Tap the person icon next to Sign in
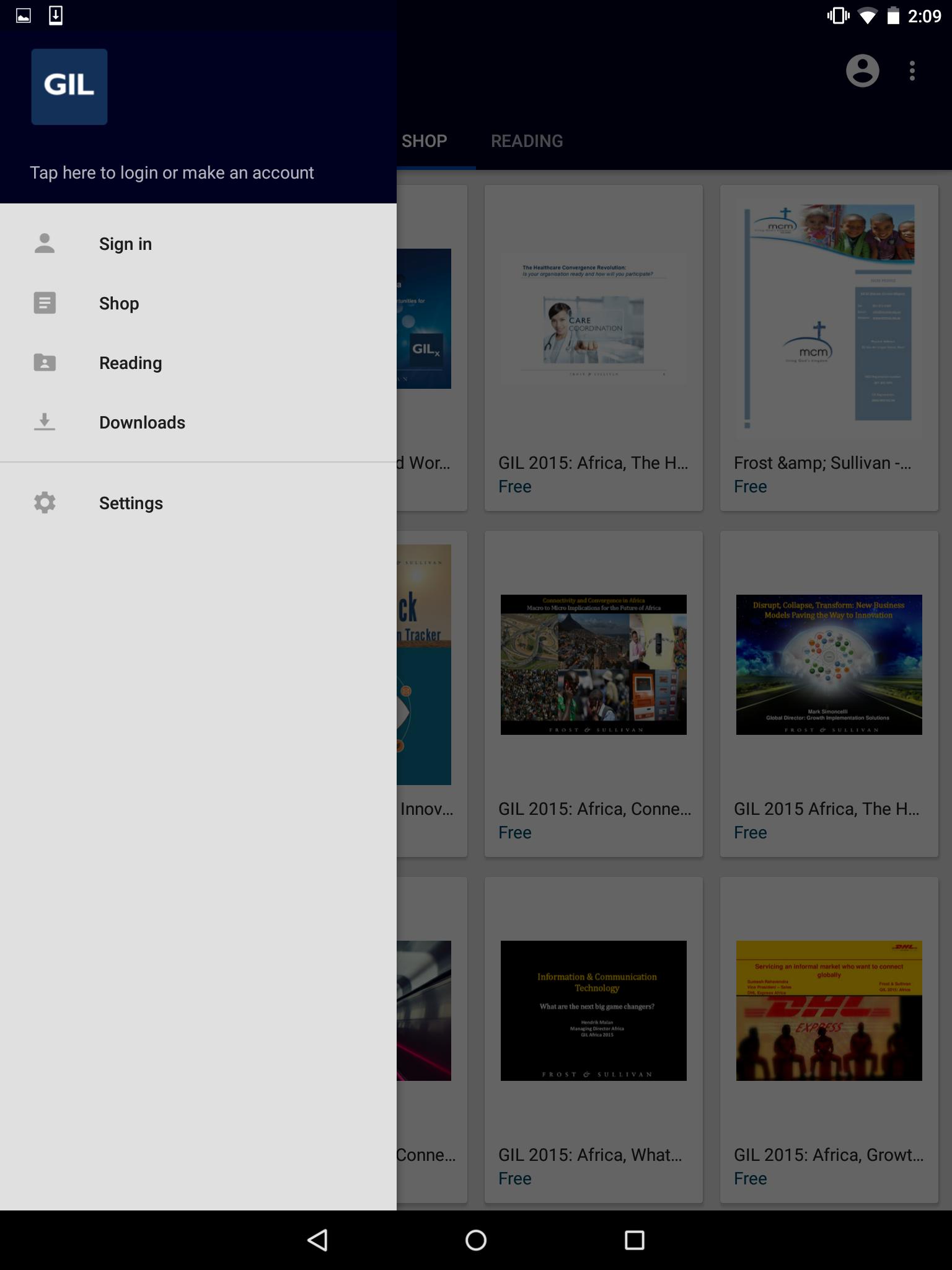Image resolution: width=952 pixels, height=1270 pixels. 45,244
